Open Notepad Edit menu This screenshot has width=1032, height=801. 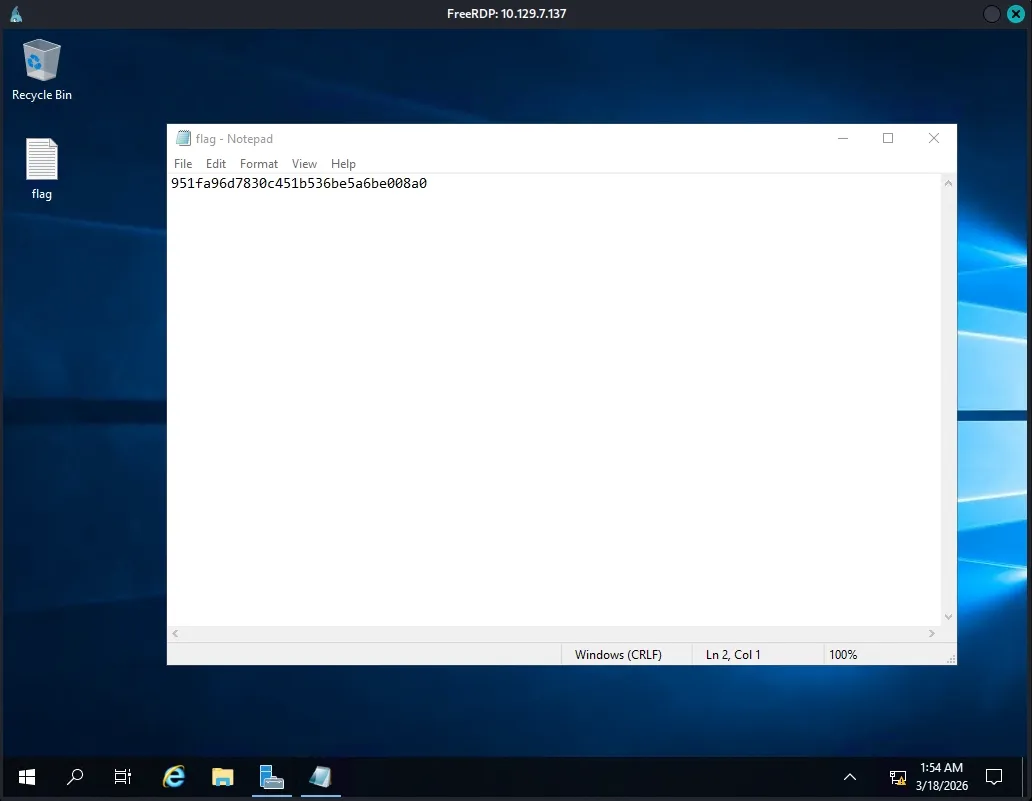point(215,164)
